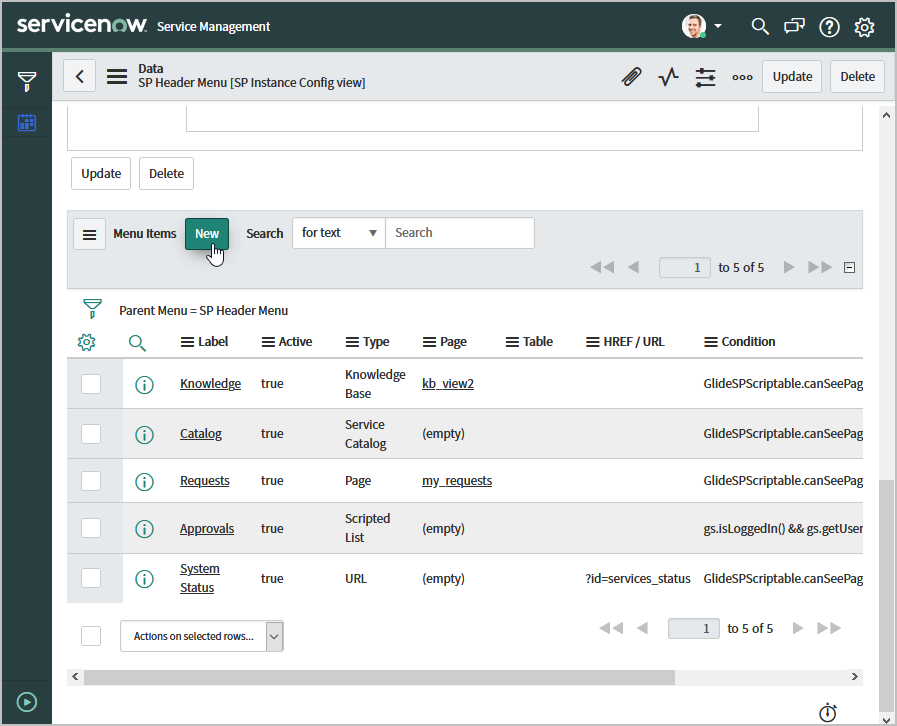
Task: Click the horizontal scrollbar under the list
Action: click(x=379, y=678)
